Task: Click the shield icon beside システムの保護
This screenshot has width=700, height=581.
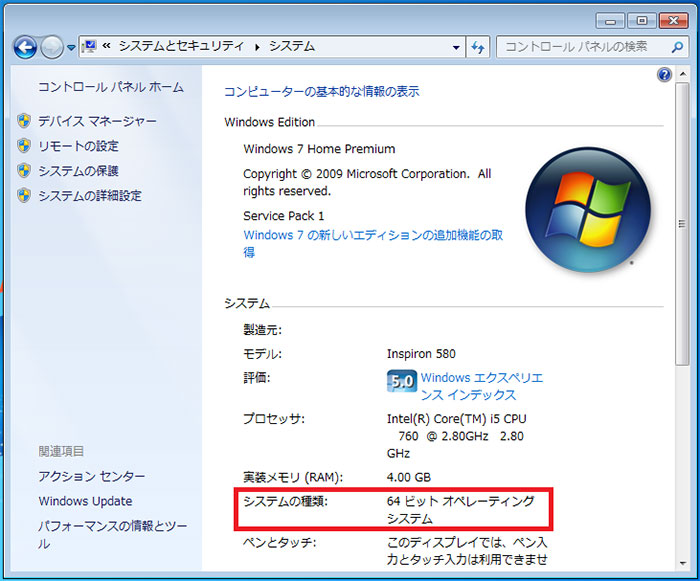Action: [24, 170]
